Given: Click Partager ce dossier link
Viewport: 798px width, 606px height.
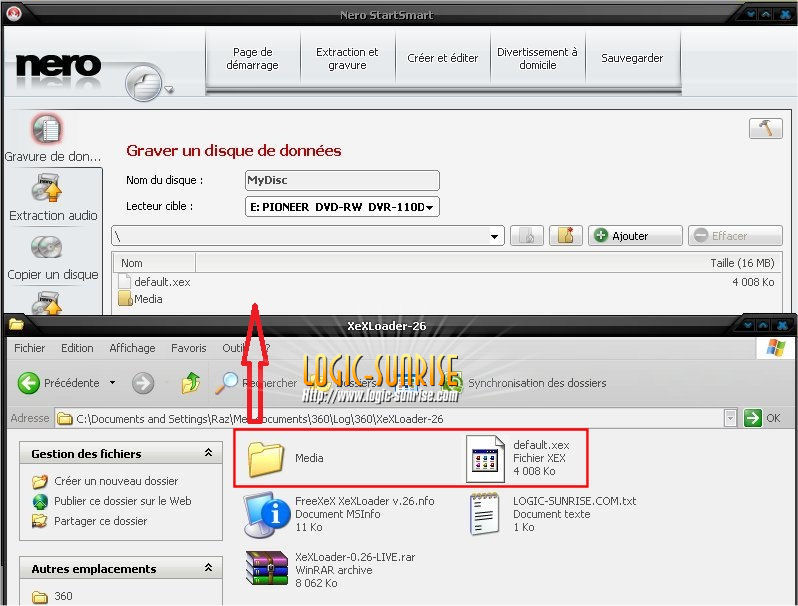Looking at the screenshot, I should coord(101,521).
